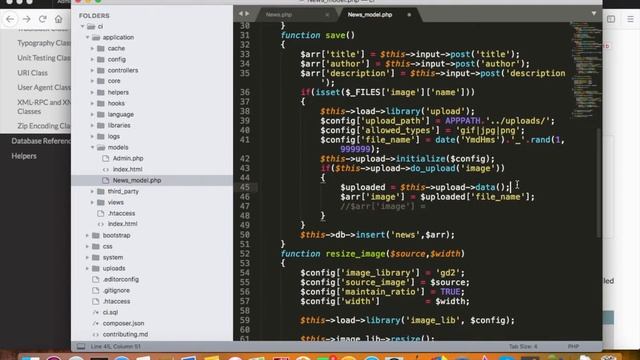Select the logs folder icon
The height and width of the screenshot is (360, 640).
coord(101,136)
